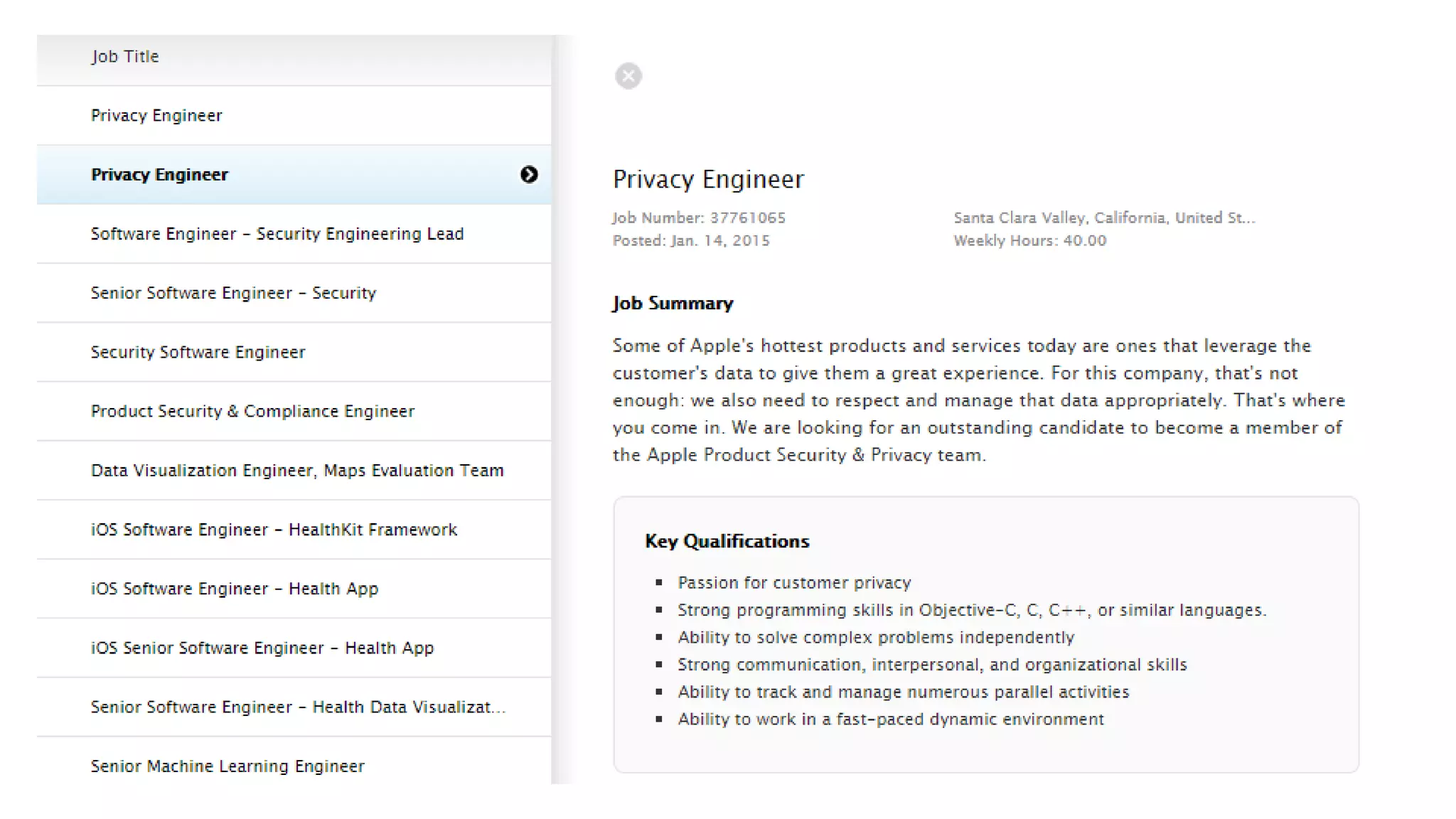Screen dimensions: 1456x819
Task: Close the job detail panel
Action: click(x=628, y=76)
